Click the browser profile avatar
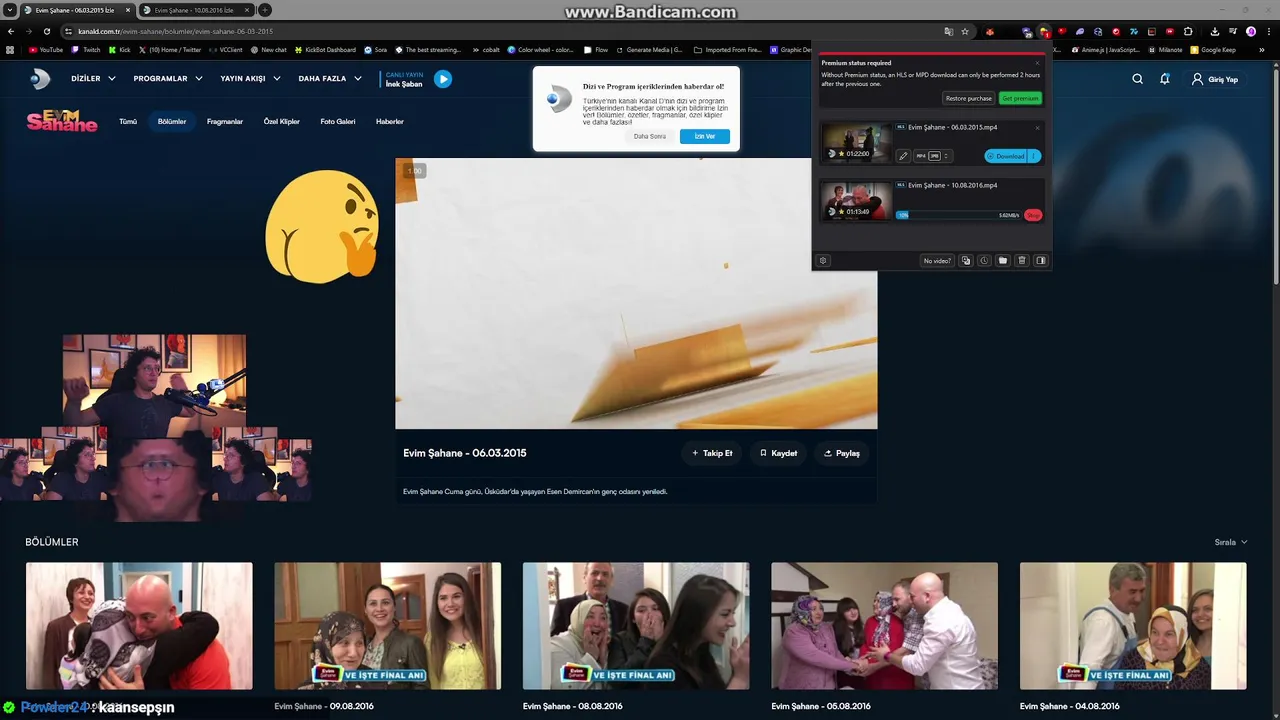Viewport: 1280px width, 720px height. 1251,31
